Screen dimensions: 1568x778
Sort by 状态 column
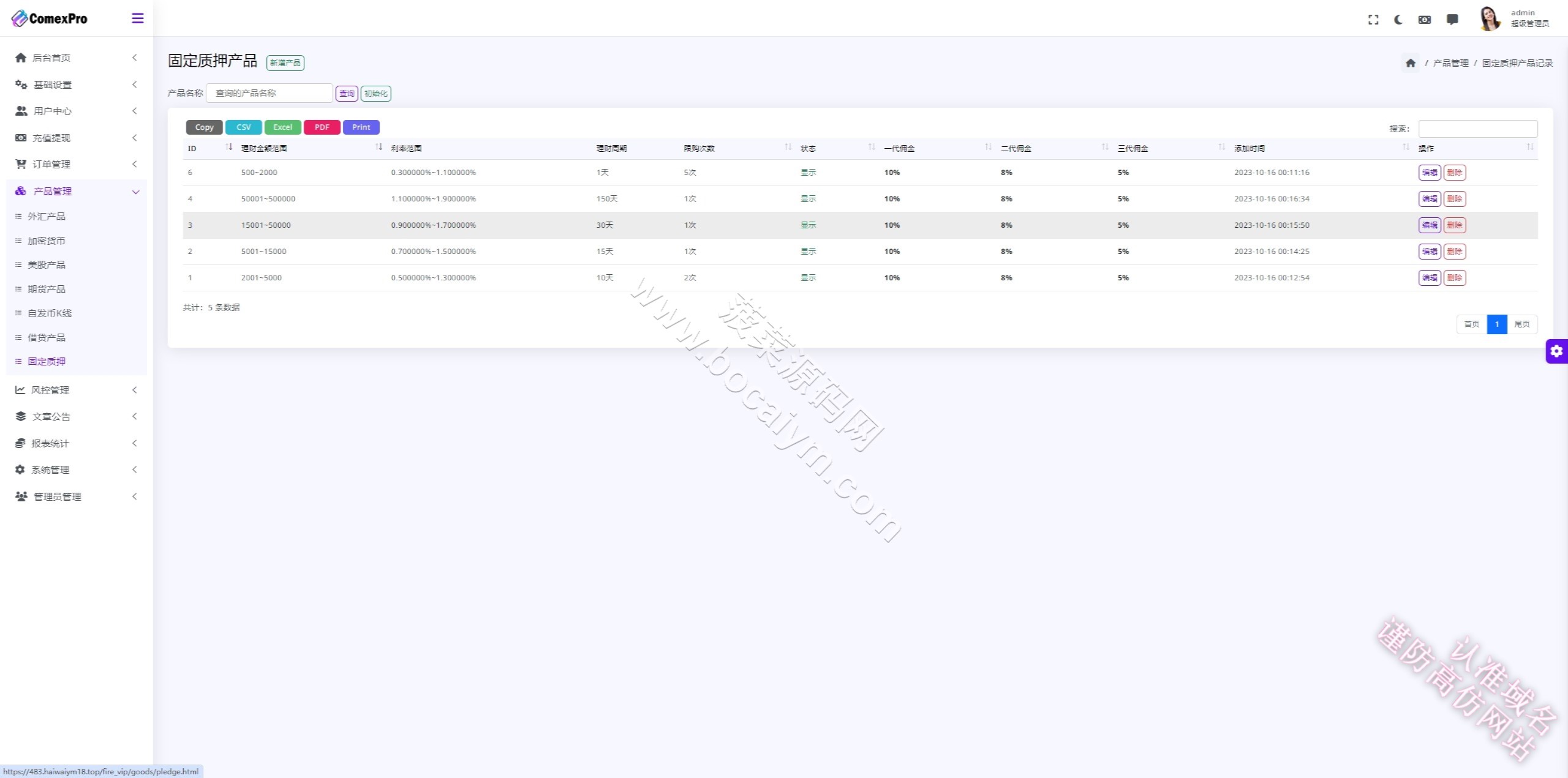point(837,148)
